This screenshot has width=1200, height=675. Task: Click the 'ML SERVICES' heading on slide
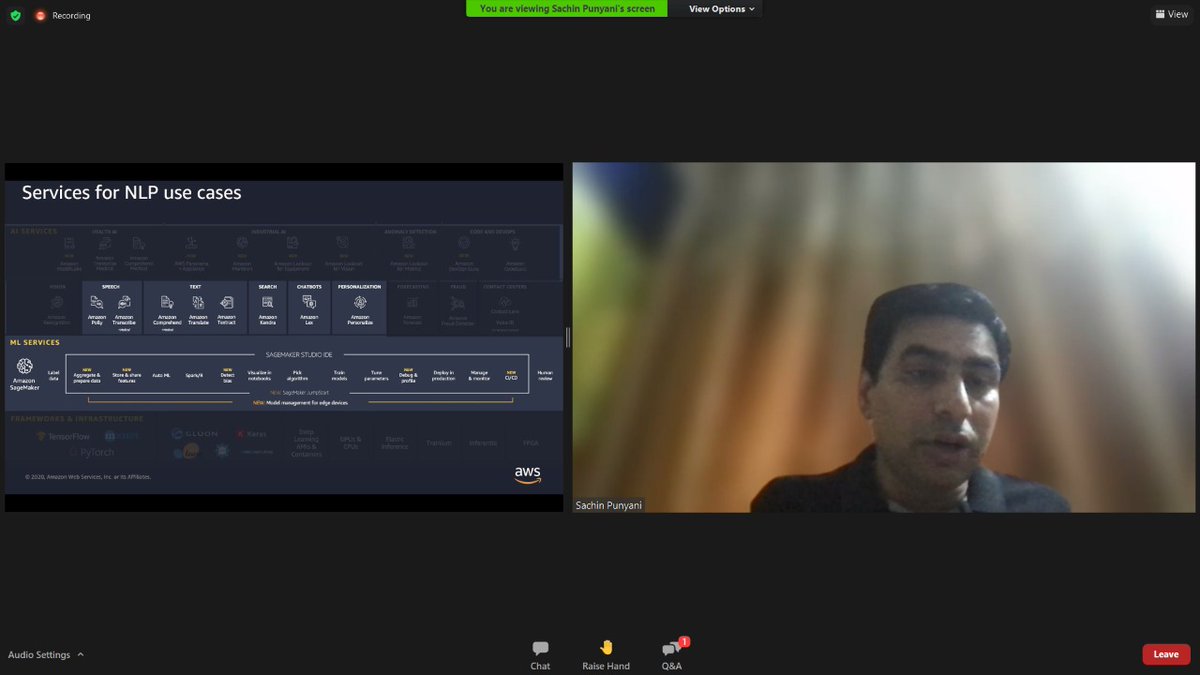(35, 342)
